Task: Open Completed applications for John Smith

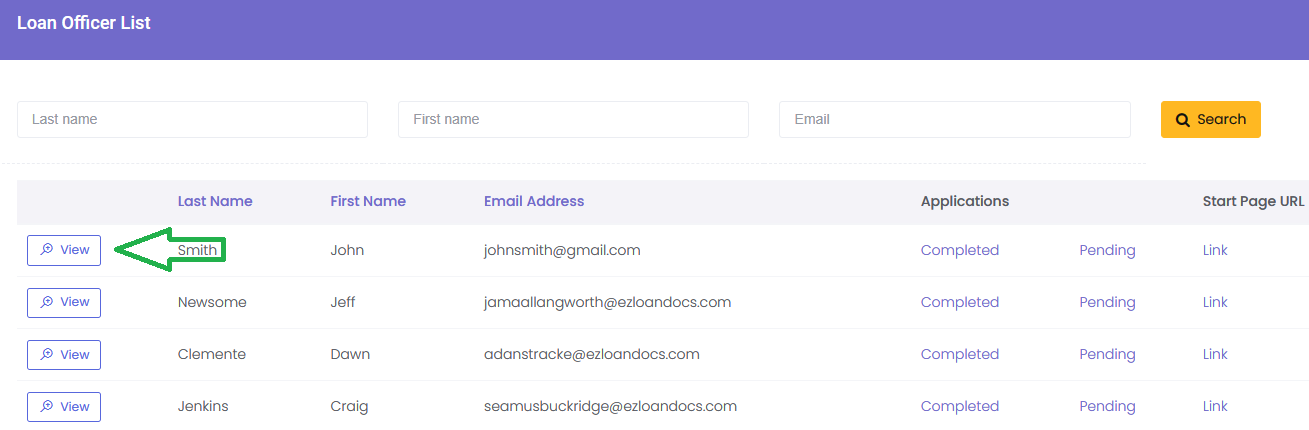Action: [x=959, y=250]
